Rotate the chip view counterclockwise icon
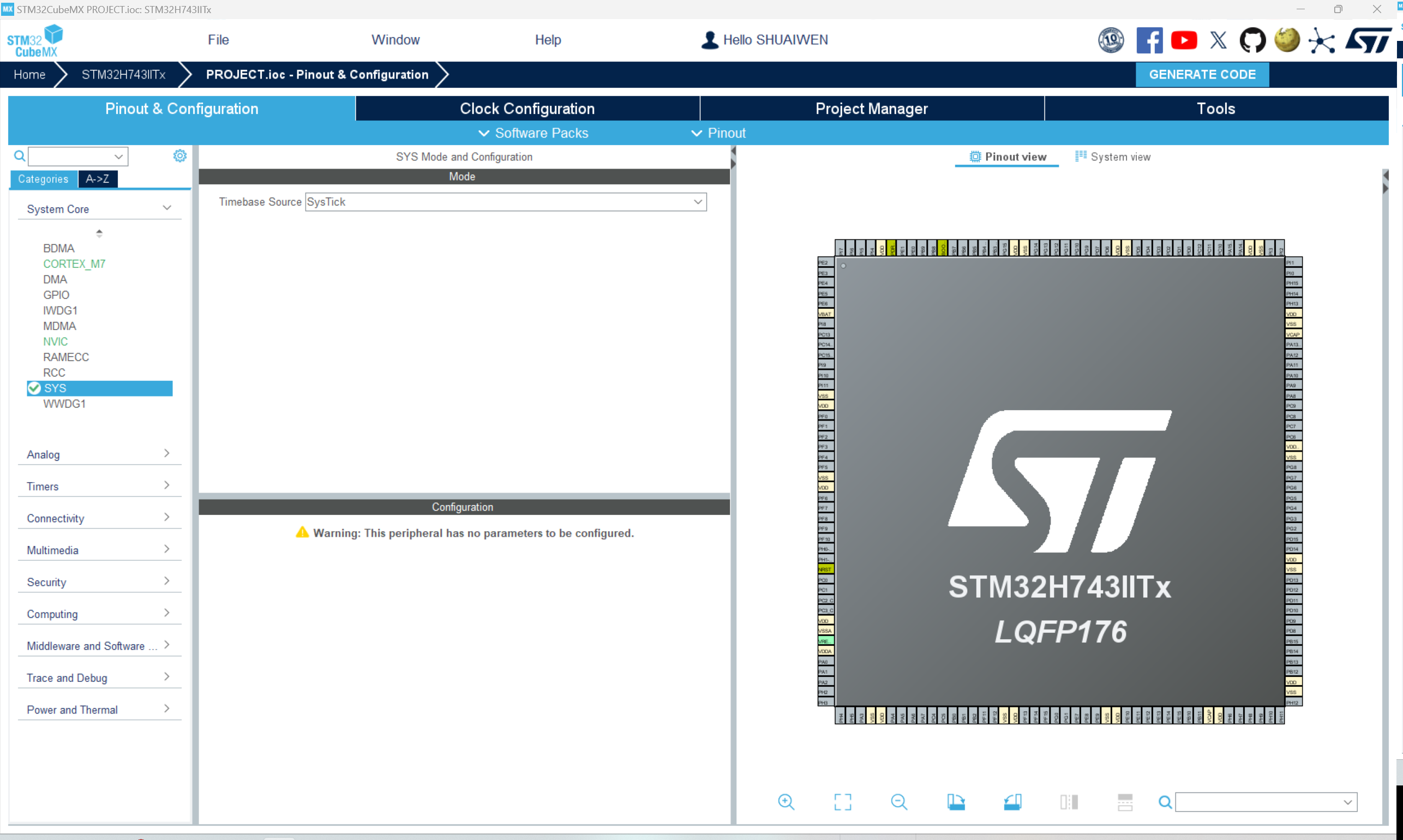The height and width of the screenshot is (840, 1403). (x=1012, y=801)
